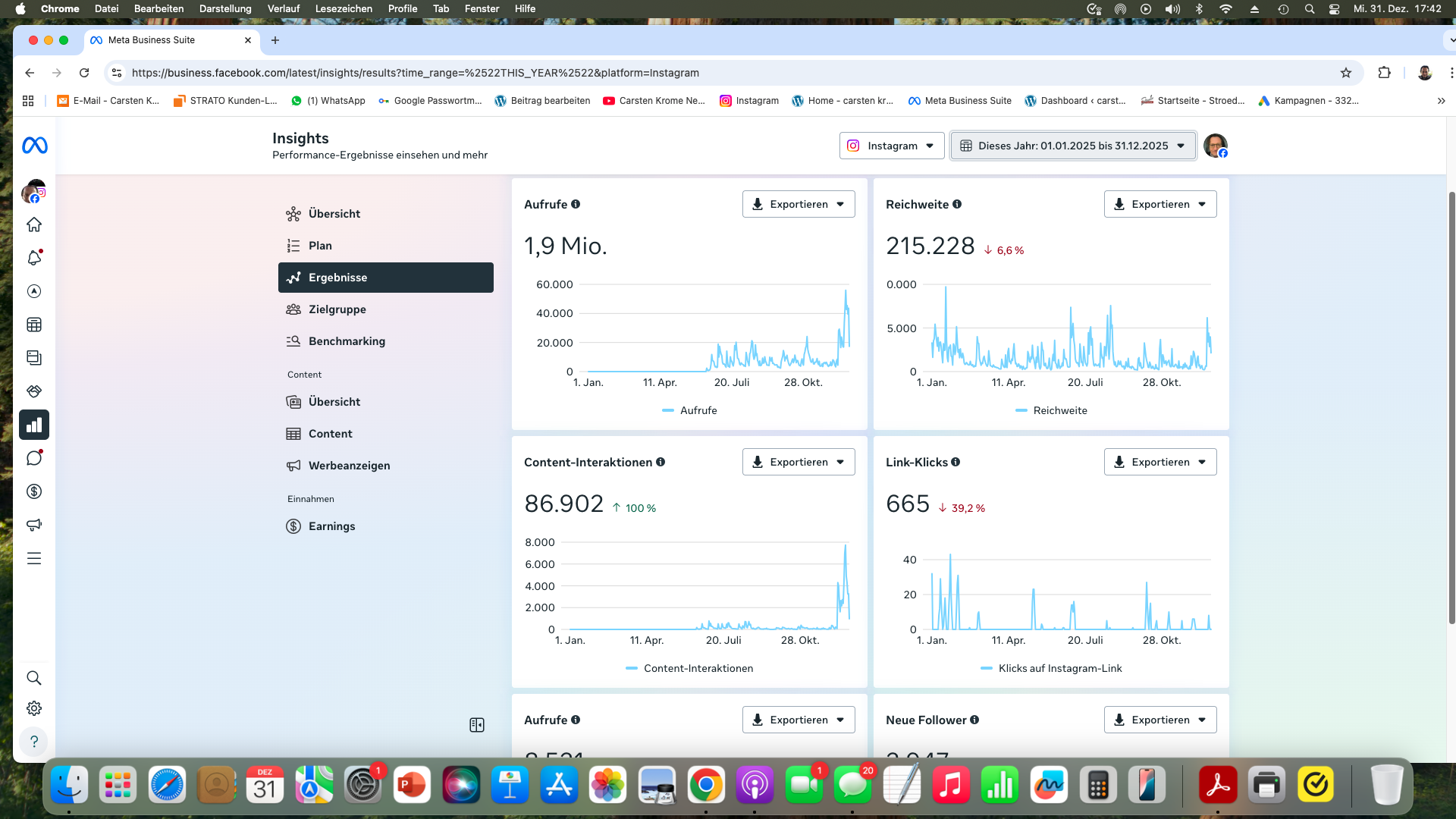Click the monetization dollar sidebar icon
Screen dimensions: 1456x819
click(x=34, y=491)
